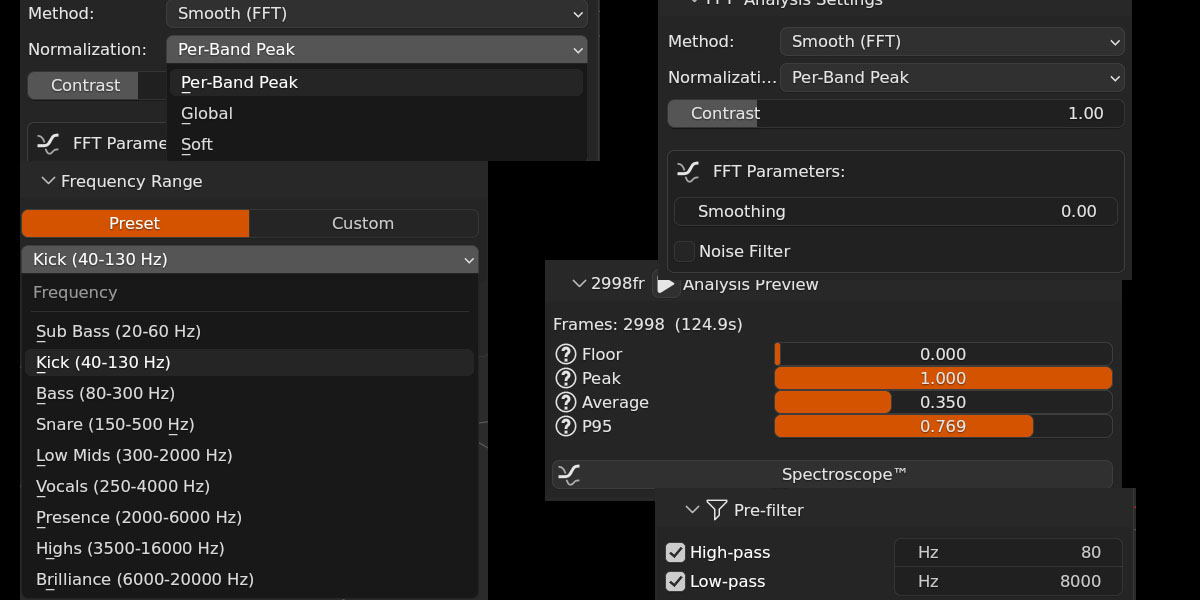Open the Kick (40-130 Hz) preset dropdown

(250, 259)
